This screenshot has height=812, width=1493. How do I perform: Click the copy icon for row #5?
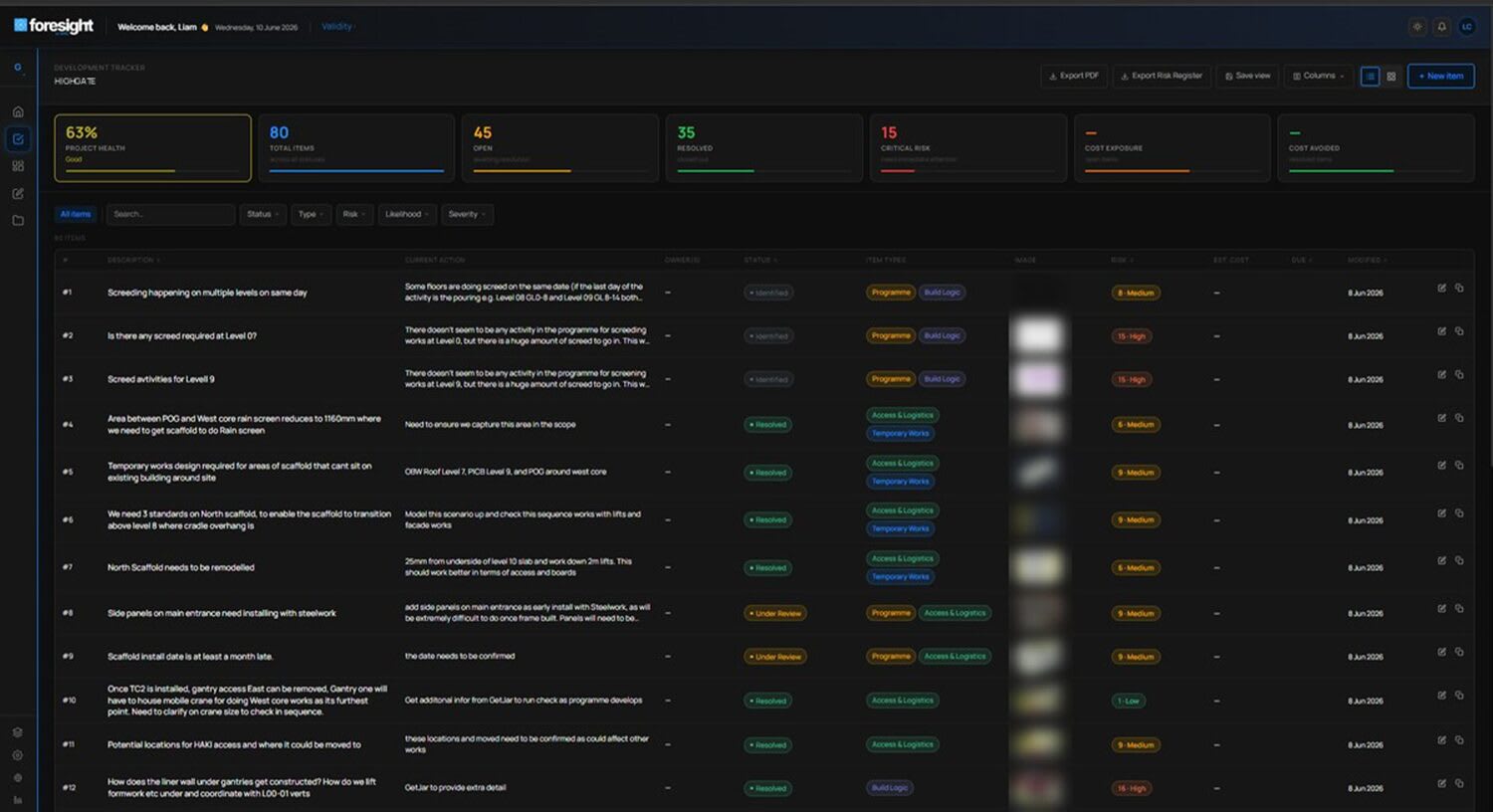pyautogui.click(x=1459, y=465)
